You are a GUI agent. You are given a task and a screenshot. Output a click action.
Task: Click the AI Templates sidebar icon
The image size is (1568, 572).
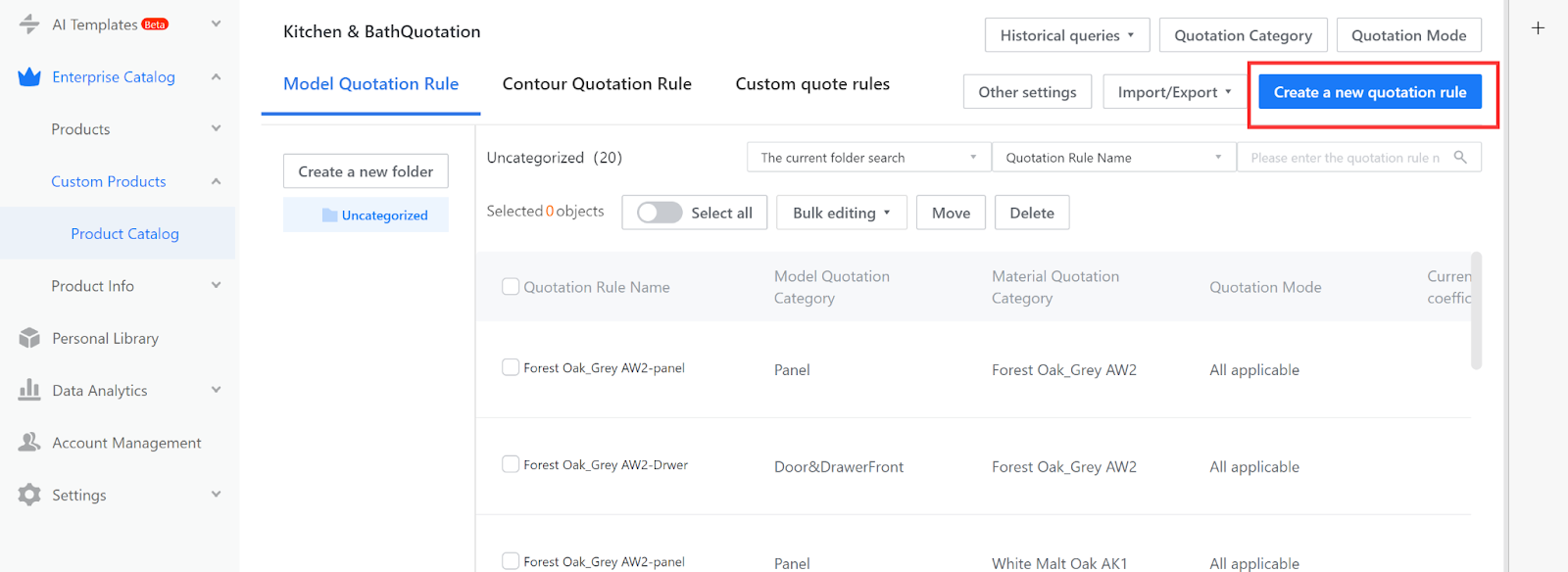point(29,24)
